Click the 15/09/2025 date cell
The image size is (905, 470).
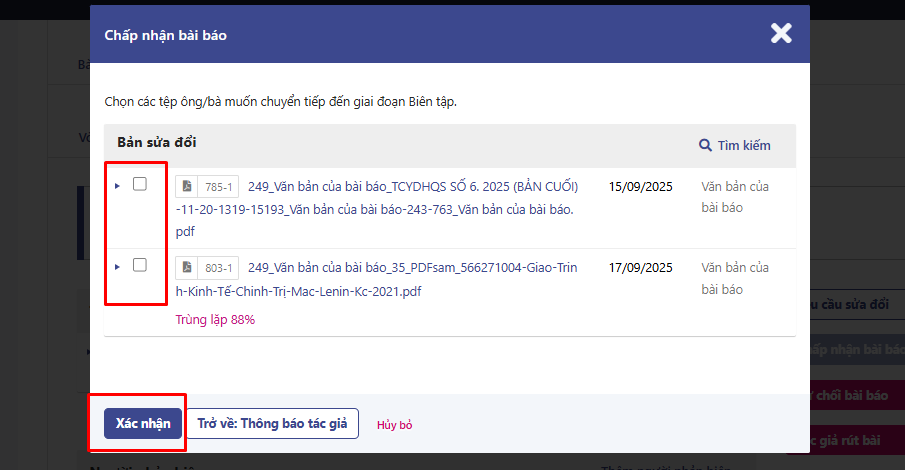click(x=640, y=187)
